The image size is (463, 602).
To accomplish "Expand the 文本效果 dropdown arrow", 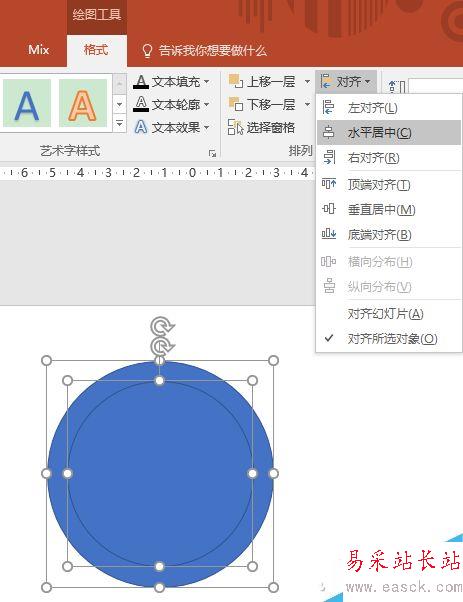I will pyautogui.click(x=207, y=127).
